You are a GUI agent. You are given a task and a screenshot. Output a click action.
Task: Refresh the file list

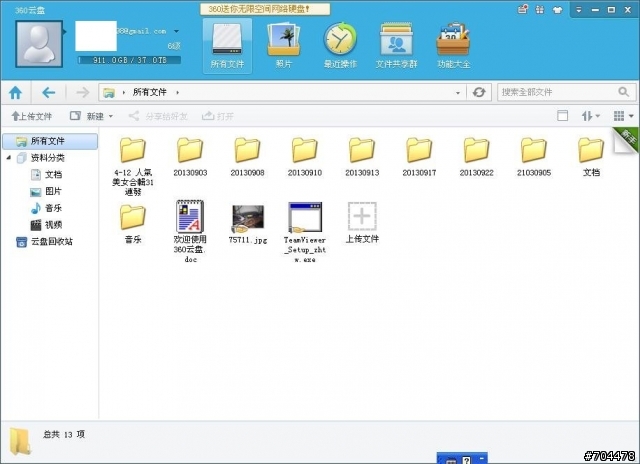tap(479, 93)
